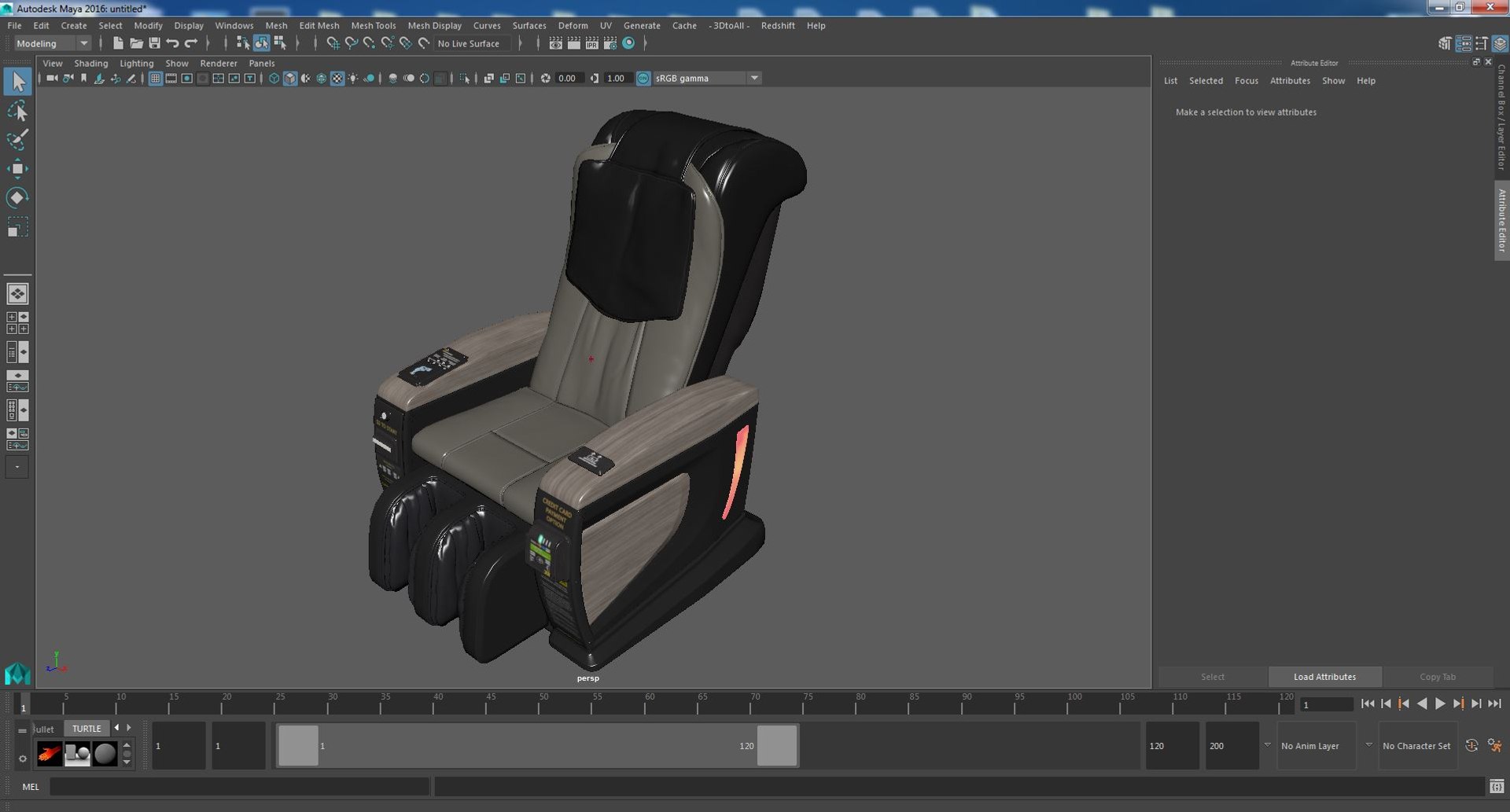Open the Mesh Tools menu

[373, 25]
